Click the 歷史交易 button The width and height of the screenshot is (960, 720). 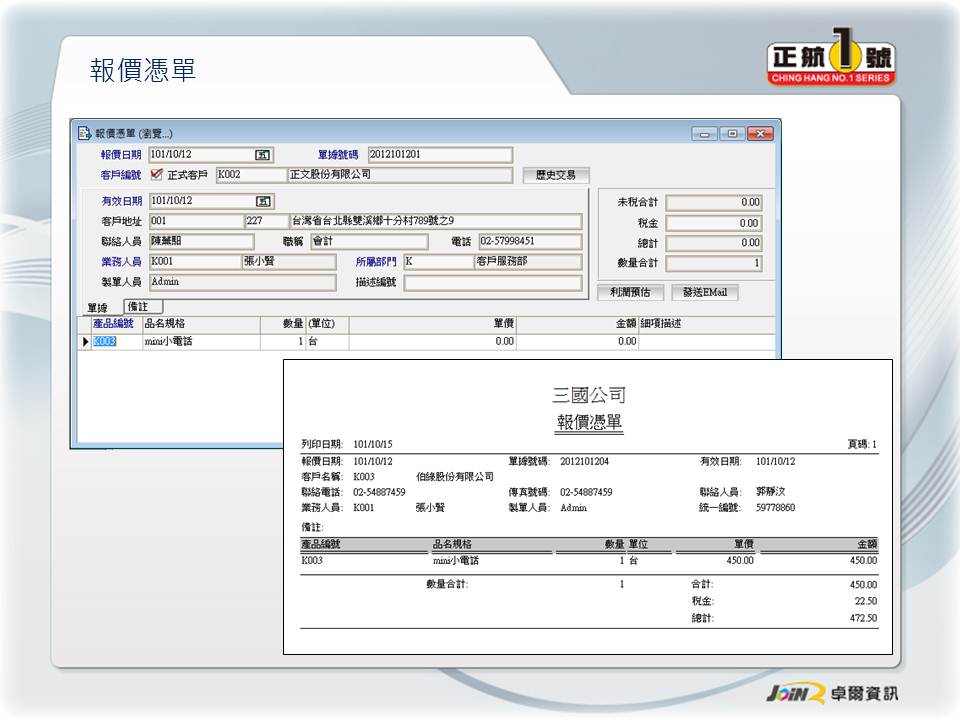point(555,175)
